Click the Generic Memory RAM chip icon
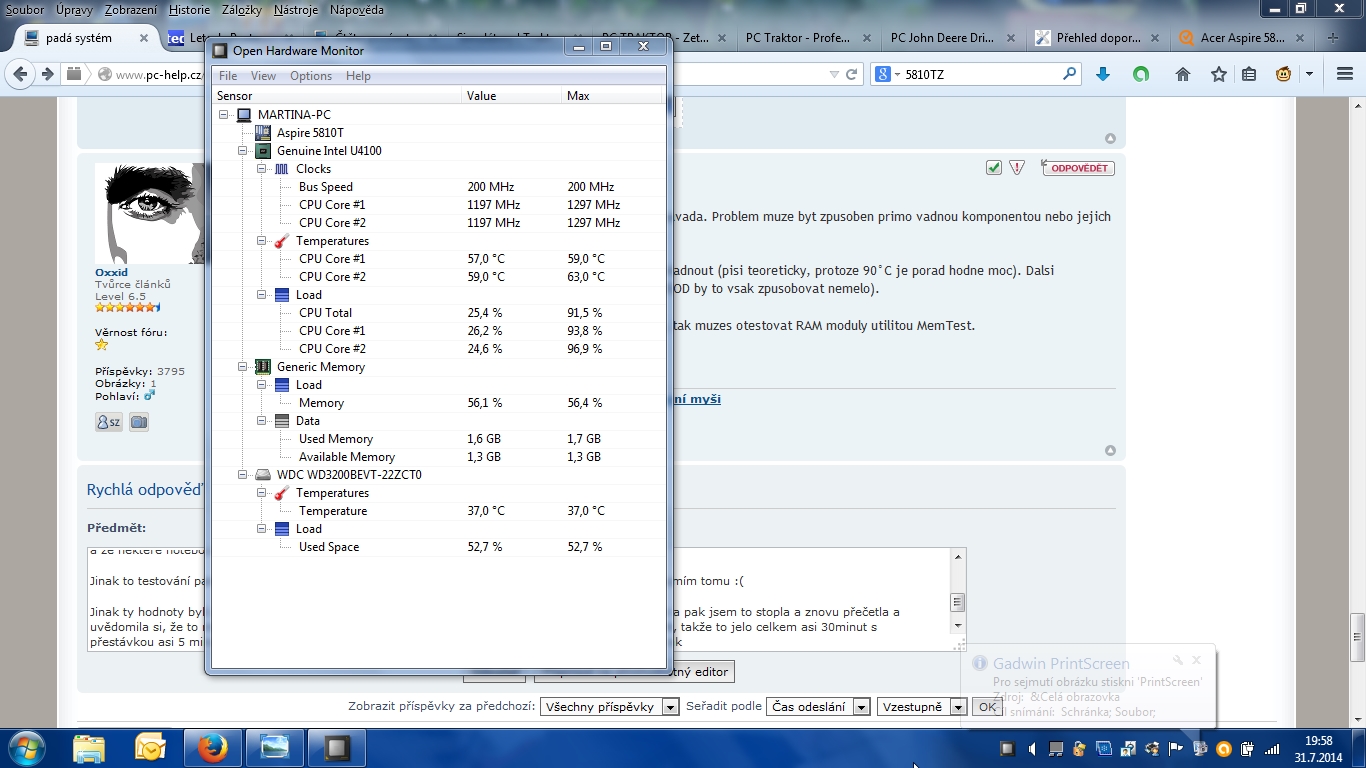Viewport: 1366px width, 768px height. click(263, 367)
